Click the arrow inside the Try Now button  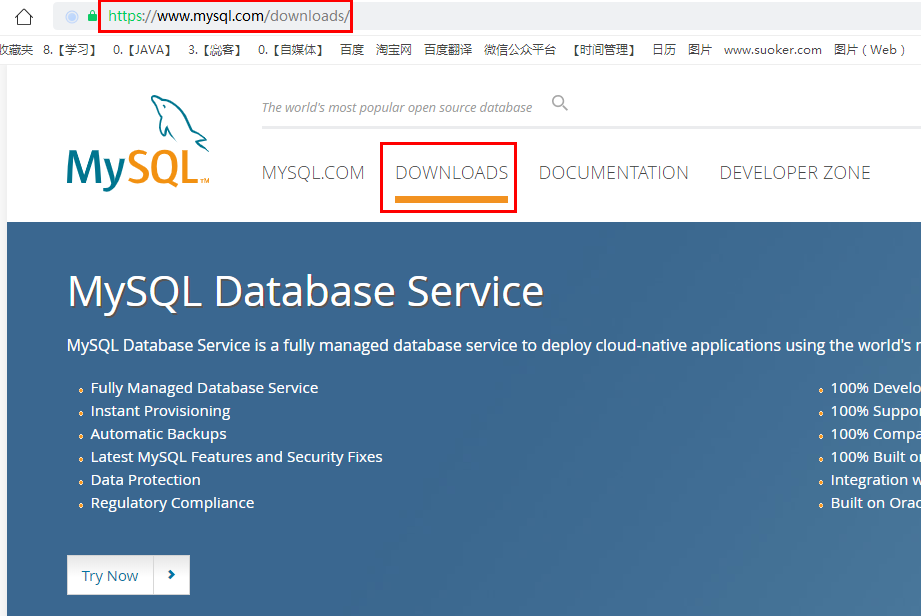coord(172,575)
